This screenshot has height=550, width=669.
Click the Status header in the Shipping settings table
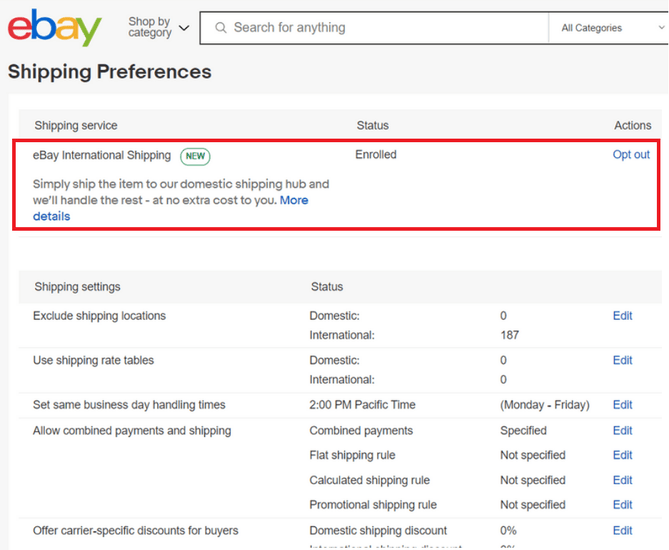[x=327, y=287]
